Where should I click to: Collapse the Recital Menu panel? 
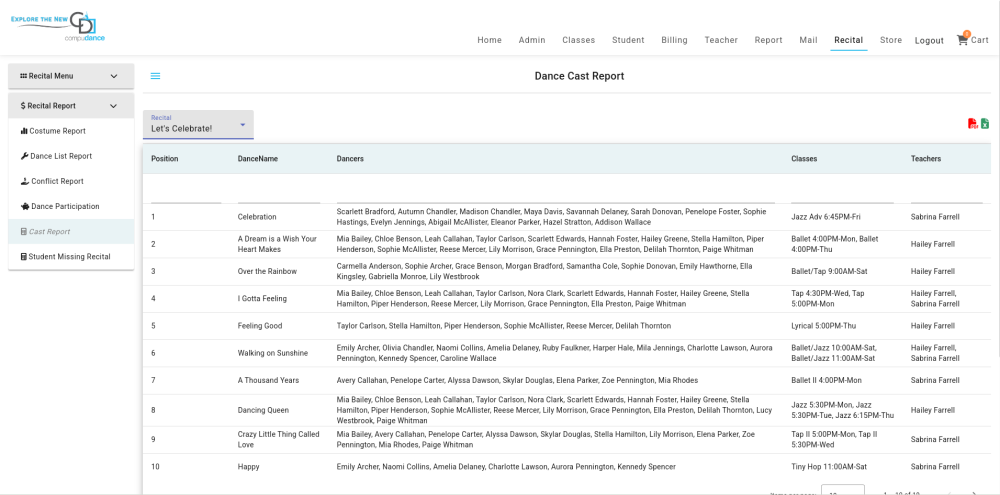(x=71, y=76)
